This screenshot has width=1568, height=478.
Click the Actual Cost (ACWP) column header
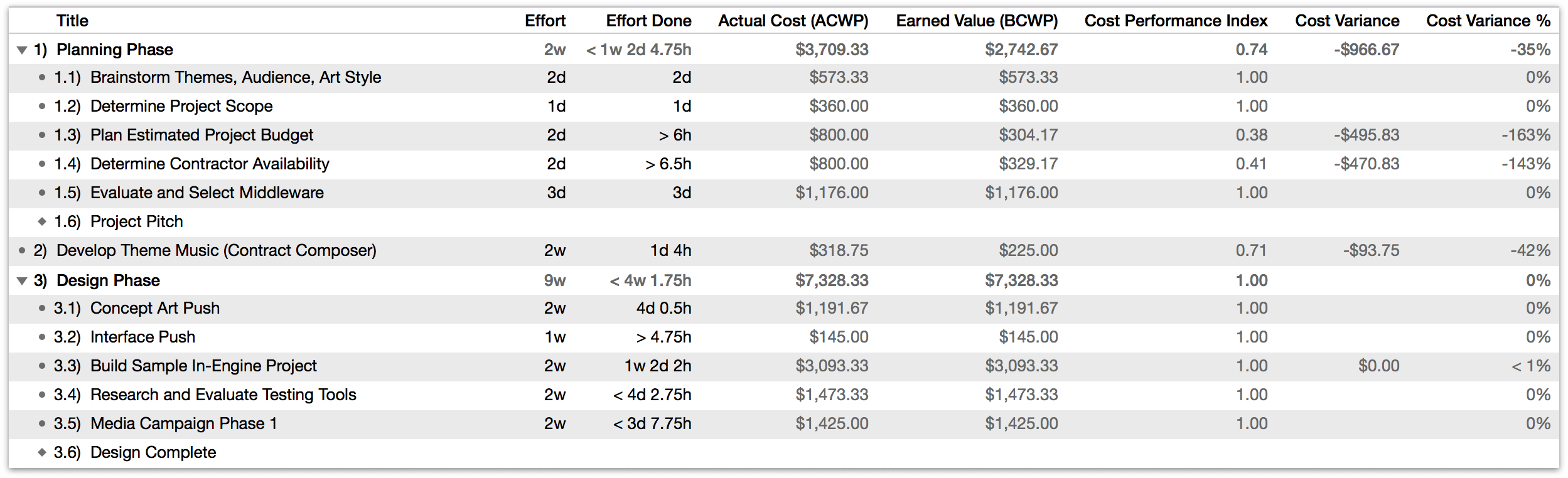pyautogui.click(x=793, y=21)
